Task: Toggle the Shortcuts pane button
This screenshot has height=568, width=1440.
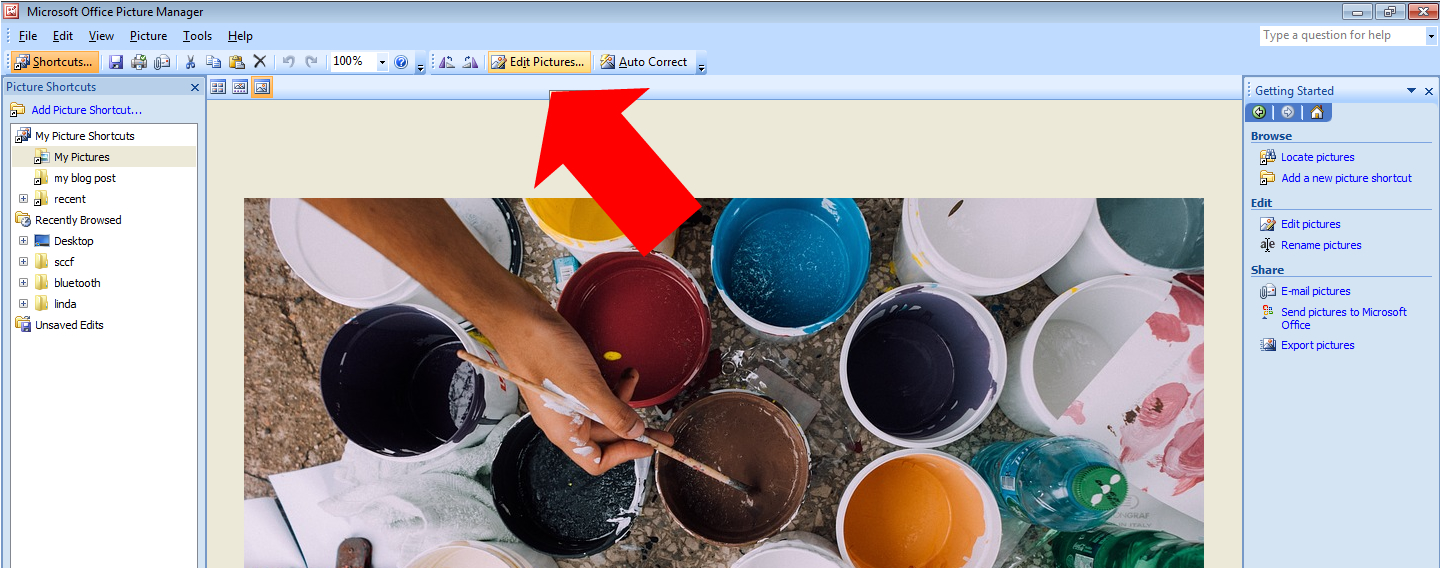Action: [55, 62]
